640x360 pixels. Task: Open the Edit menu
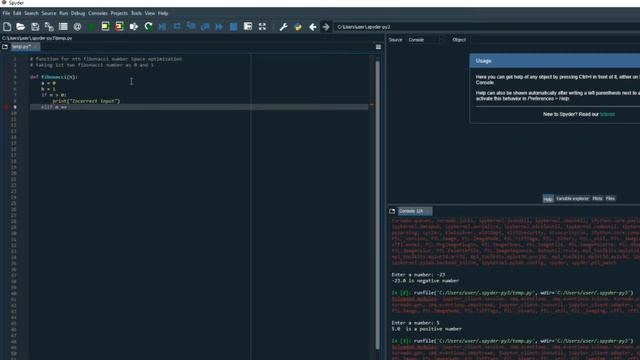[17, 13]
